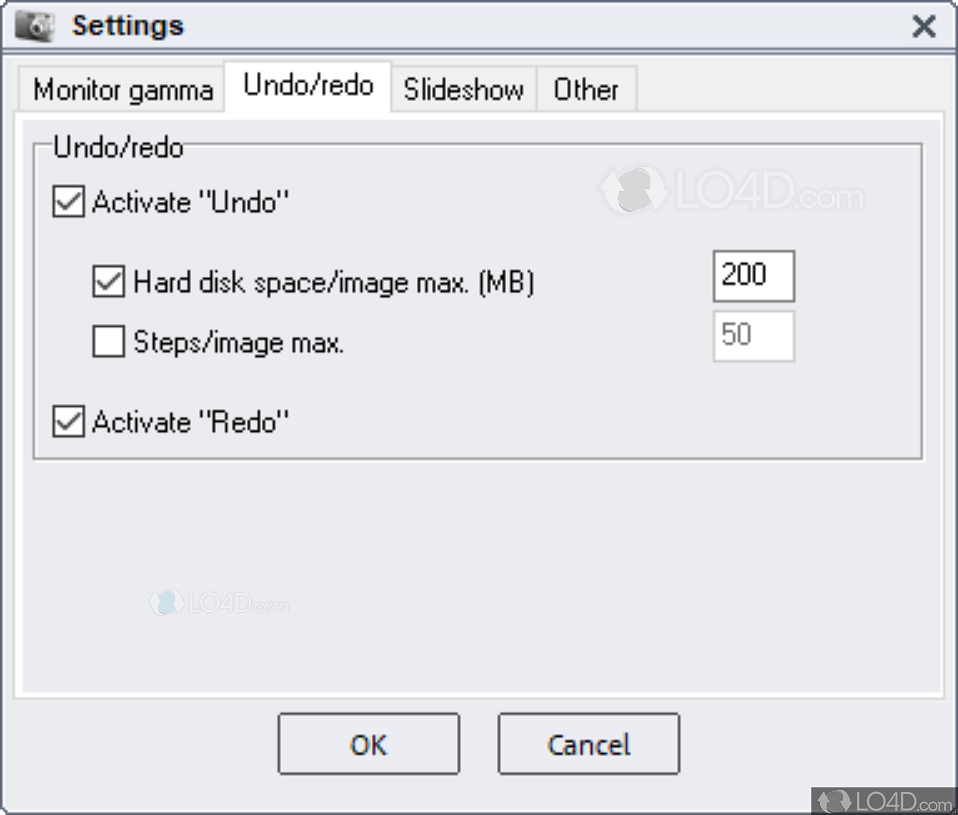Click Cancel to discard changes
This screenshot has height=815, width=958.
coord(588,744)
